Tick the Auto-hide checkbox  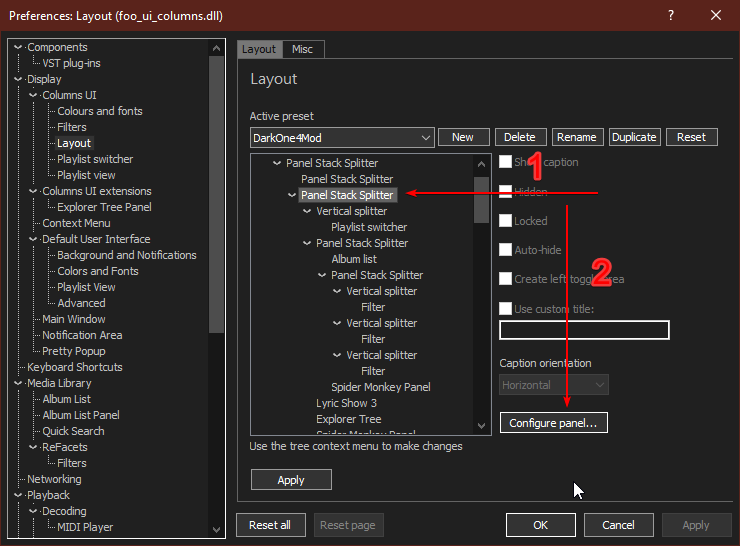click(506, 250)
